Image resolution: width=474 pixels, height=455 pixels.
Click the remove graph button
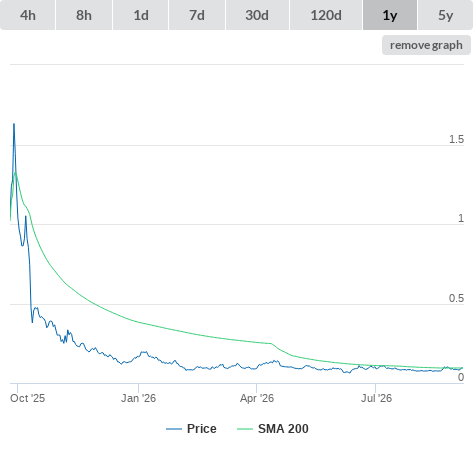click(426, 45)
